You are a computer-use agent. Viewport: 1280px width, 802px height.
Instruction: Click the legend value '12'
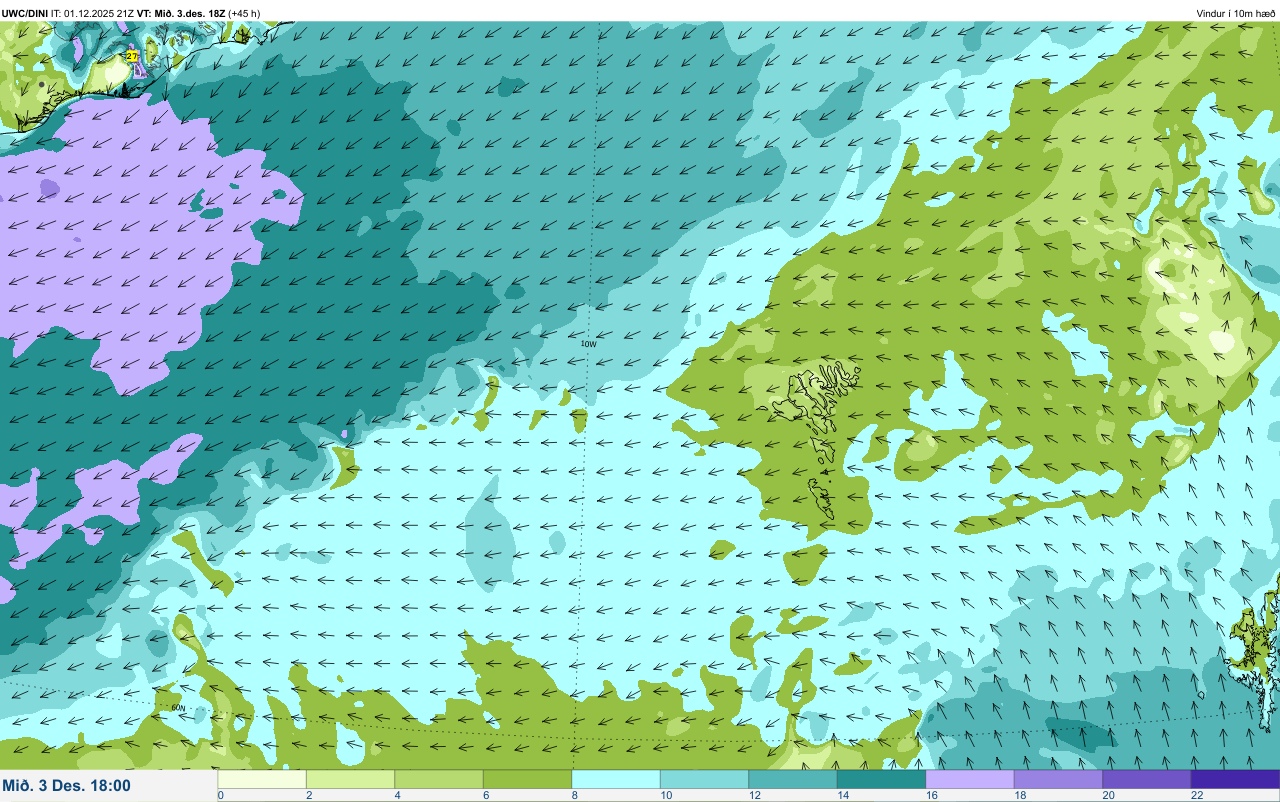click(754, 796)
